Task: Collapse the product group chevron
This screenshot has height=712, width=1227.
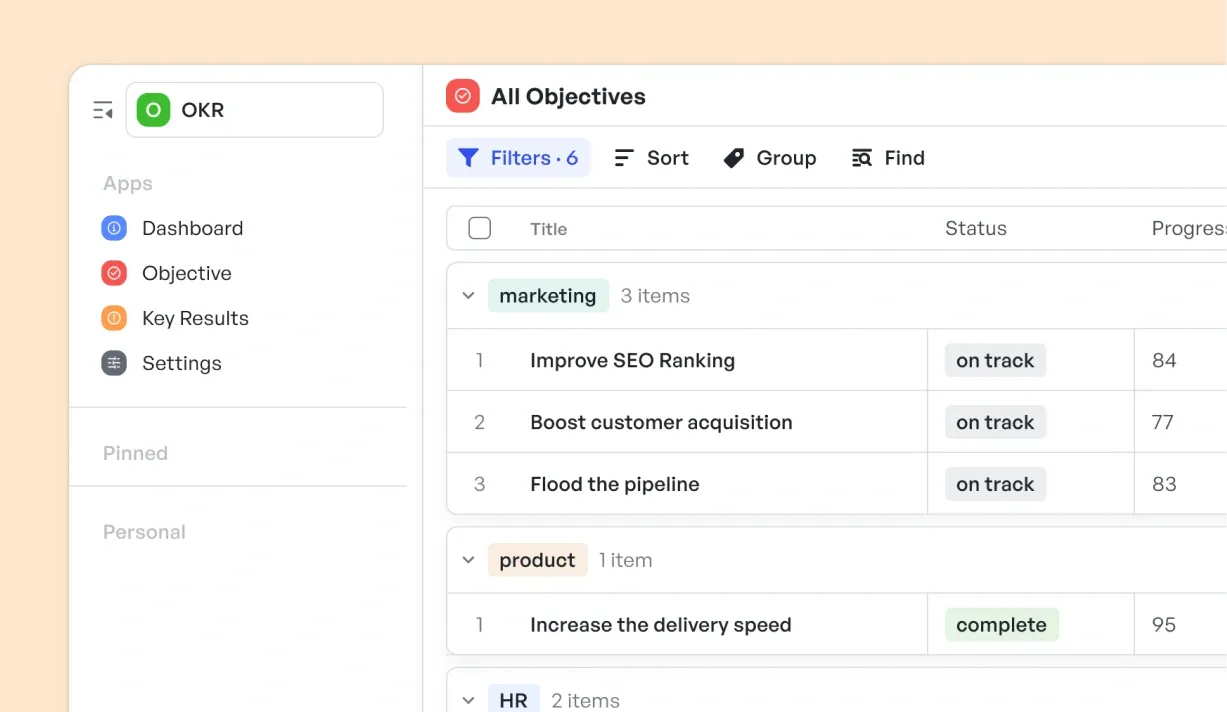Action: (468, 560)
